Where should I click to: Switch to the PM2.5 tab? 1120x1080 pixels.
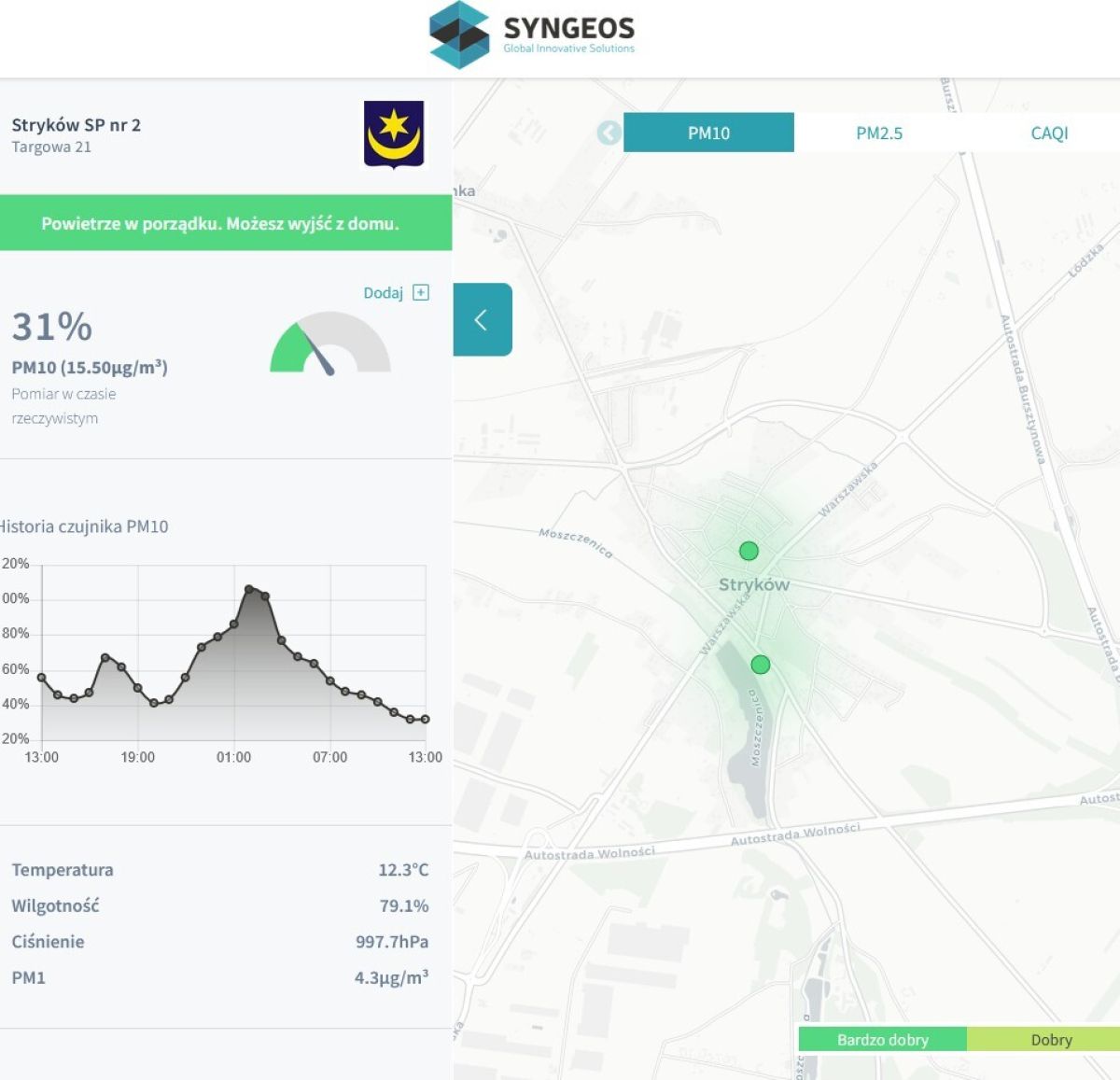tap(879, 133)
